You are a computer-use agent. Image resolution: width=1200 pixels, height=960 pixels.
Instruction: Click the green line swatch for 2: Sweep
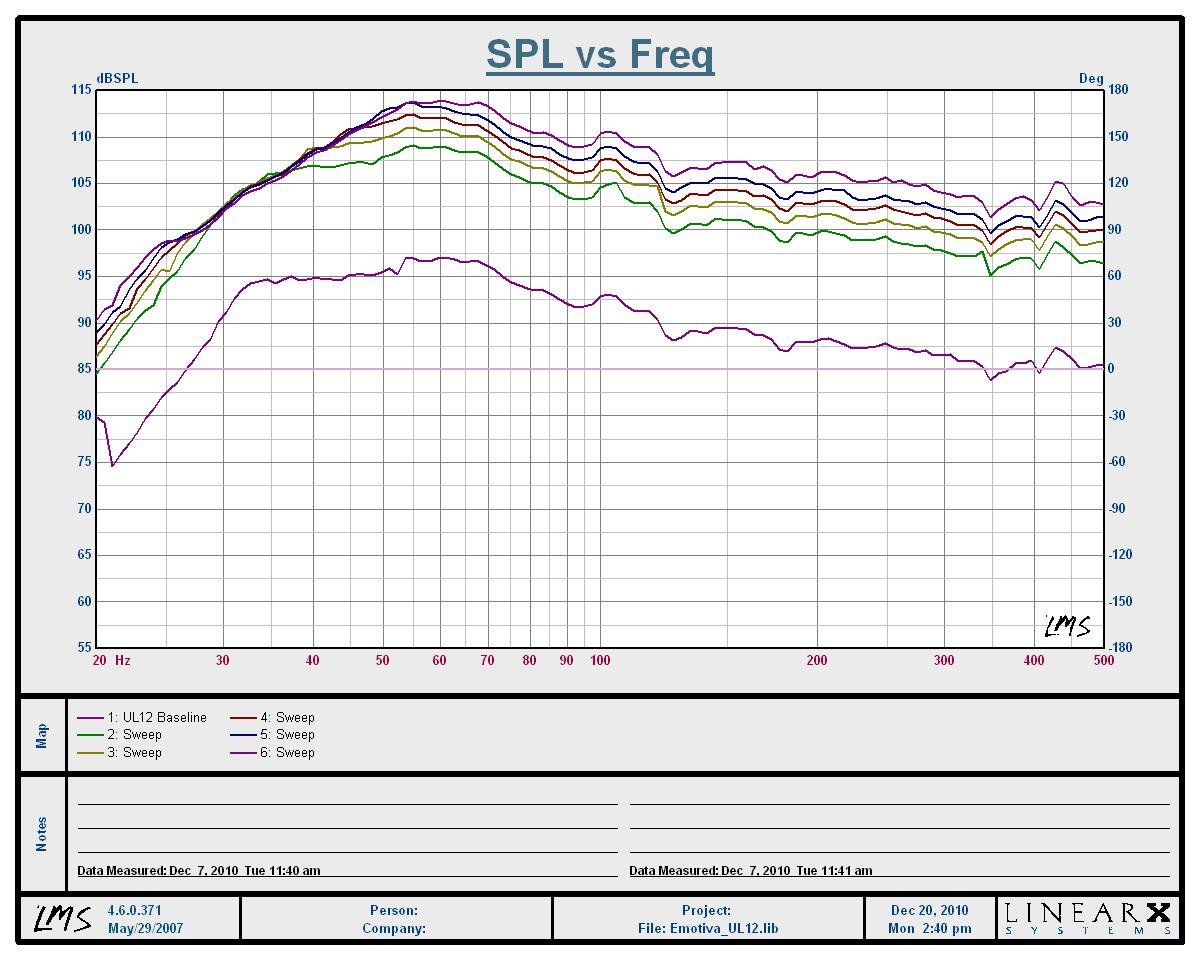point(90,735)
